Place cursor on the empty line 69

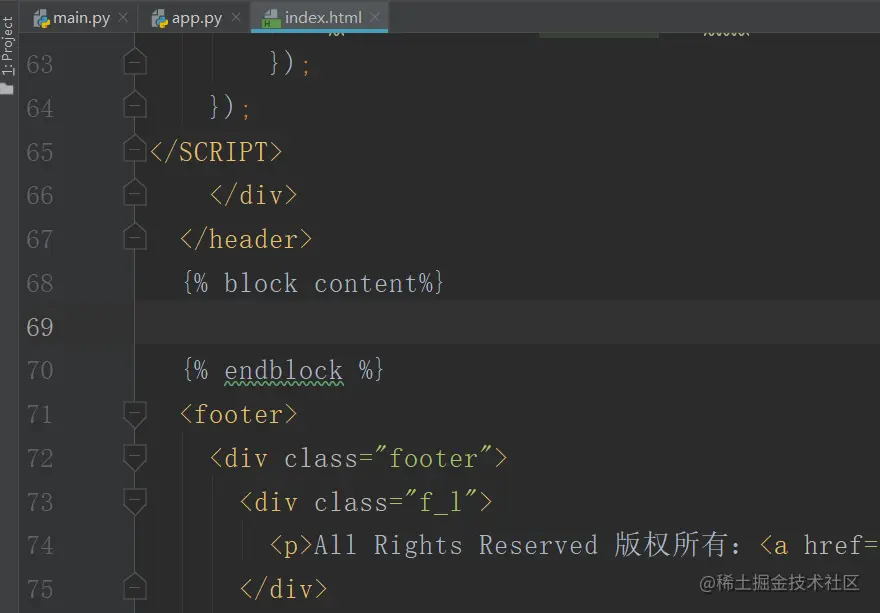[x=507, y=322]
